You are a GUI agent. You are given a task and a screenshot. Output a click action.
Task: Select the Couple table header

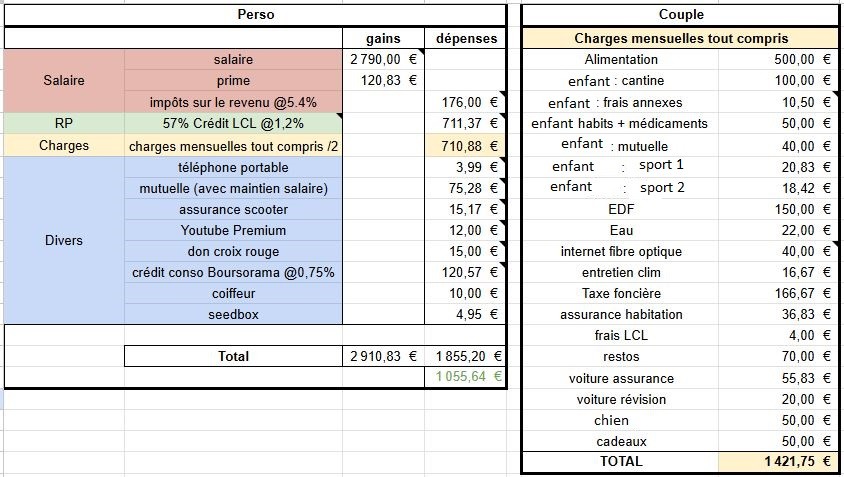click(680, 15)
